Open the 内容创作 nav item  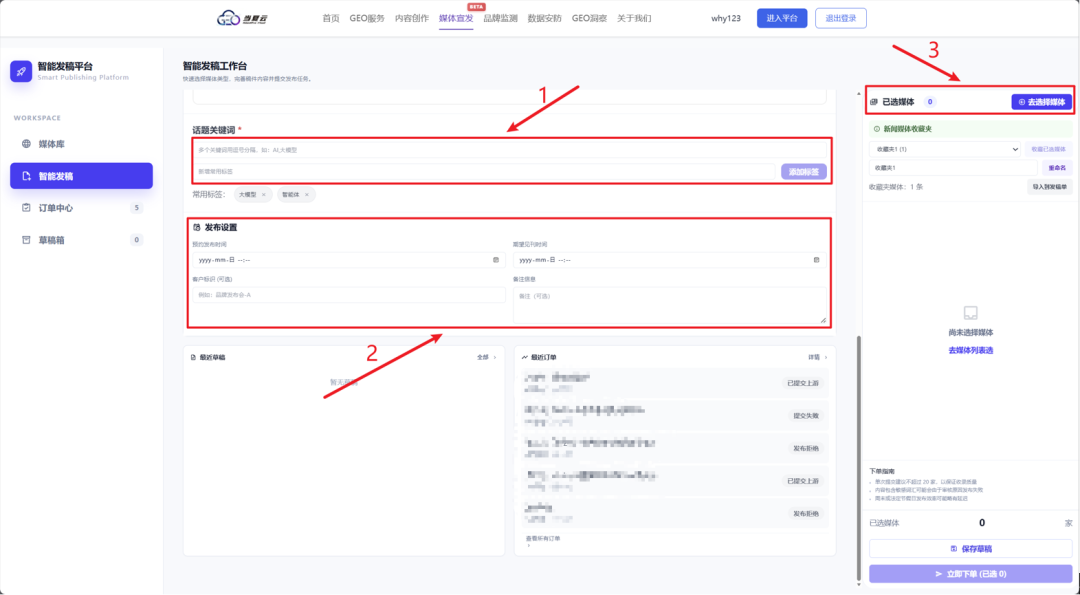pyautogui.click(x=412, y=19)
